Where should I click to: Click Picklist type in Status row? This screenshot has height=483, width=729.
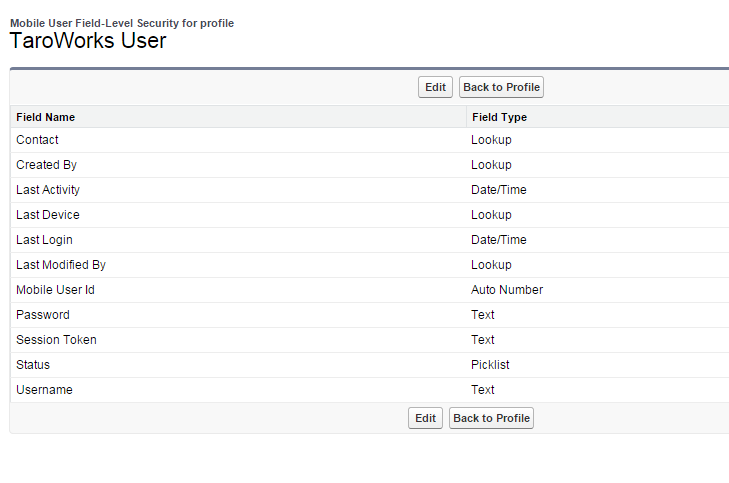pyautogui.click(x=490, y=365)
